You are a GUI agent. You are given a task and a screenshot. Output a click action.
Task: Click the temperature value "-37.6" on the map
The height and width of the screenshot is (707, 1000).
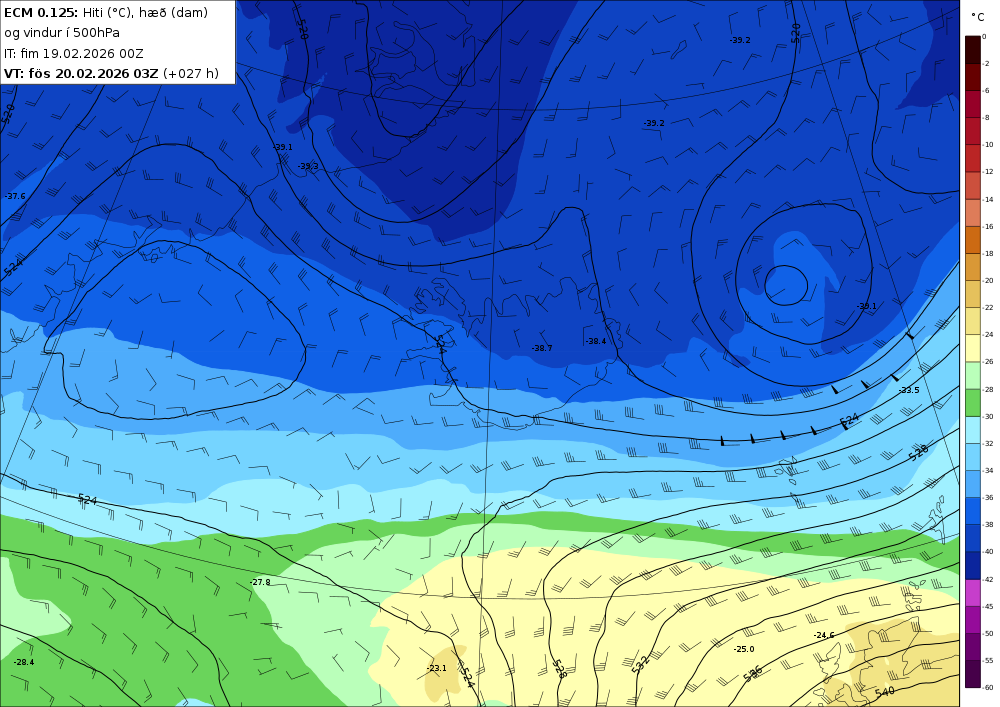click(x=15, y=196)
